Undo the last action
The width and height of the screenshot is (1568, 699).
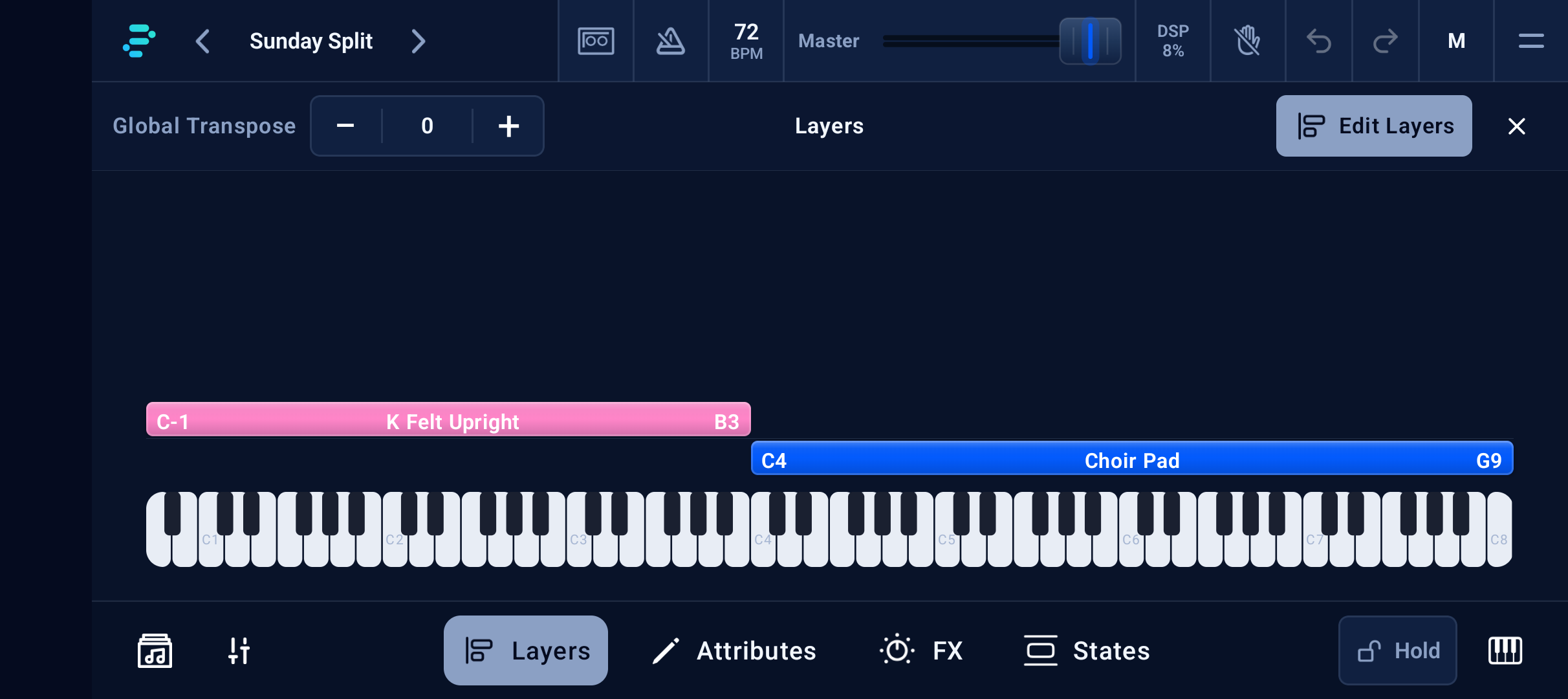tap(1319, 41)
